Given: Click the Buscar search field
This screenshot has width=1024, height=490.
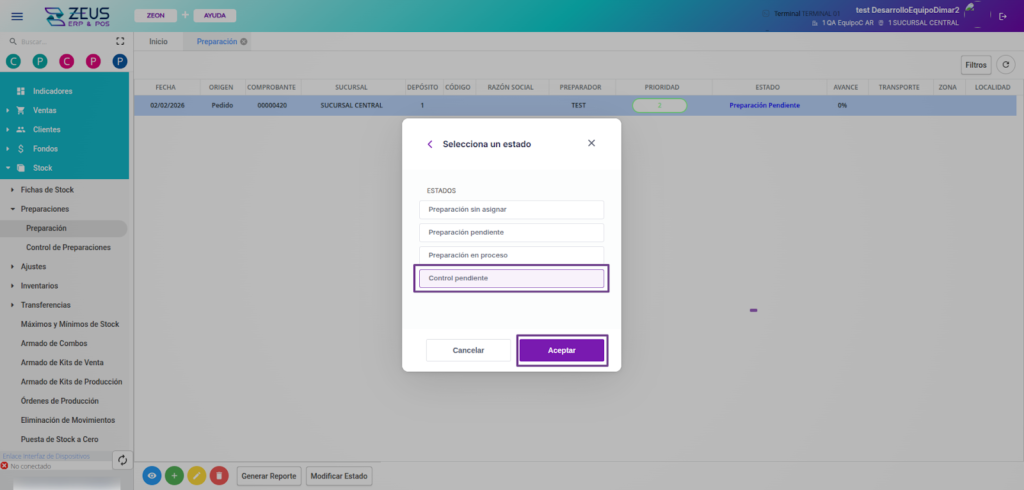Looking at the screenshot, I should pos(60,42).
